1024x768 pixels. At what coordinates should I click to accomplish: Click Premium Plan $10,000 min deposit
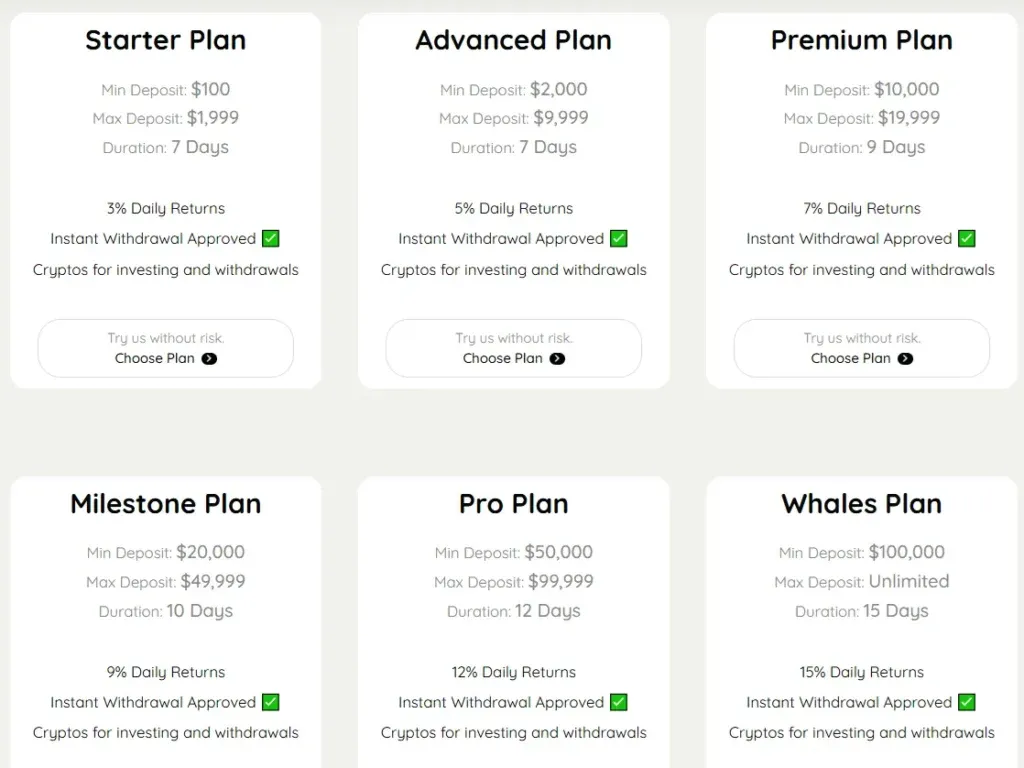tap(906, 89)
